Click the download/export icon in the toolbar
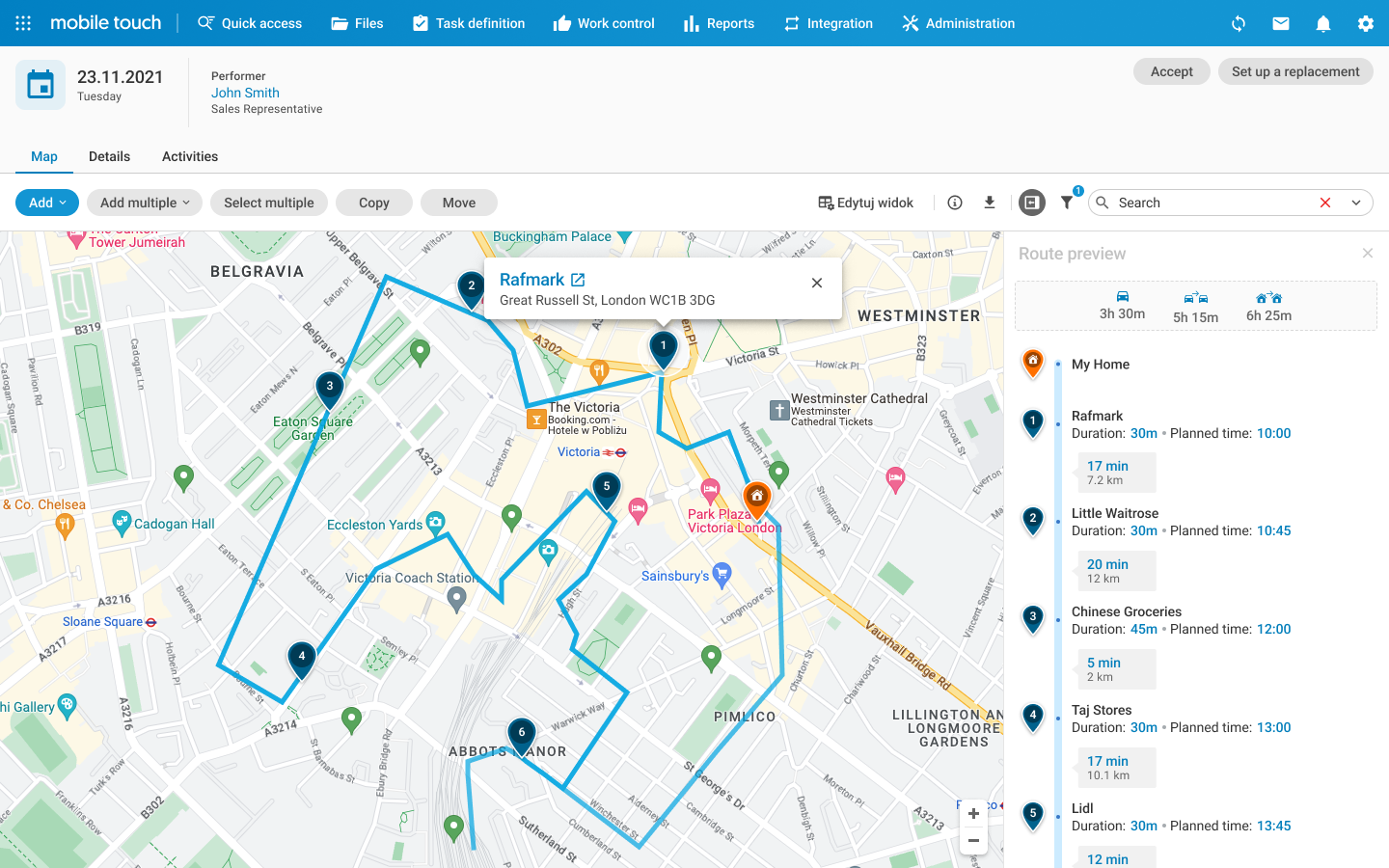Screen dimensions: 1389x868 (990, 203)
